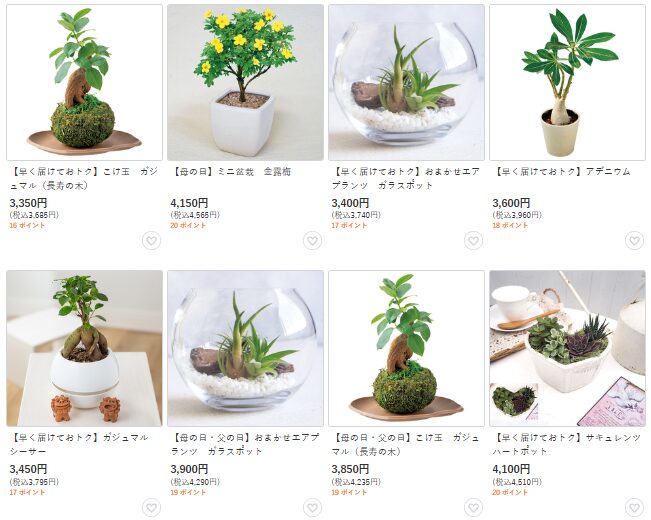The height and width of the screenshot is (520, 651).
Task: Select the ガジュマル シーサー product photo
Action: (84, 348)
